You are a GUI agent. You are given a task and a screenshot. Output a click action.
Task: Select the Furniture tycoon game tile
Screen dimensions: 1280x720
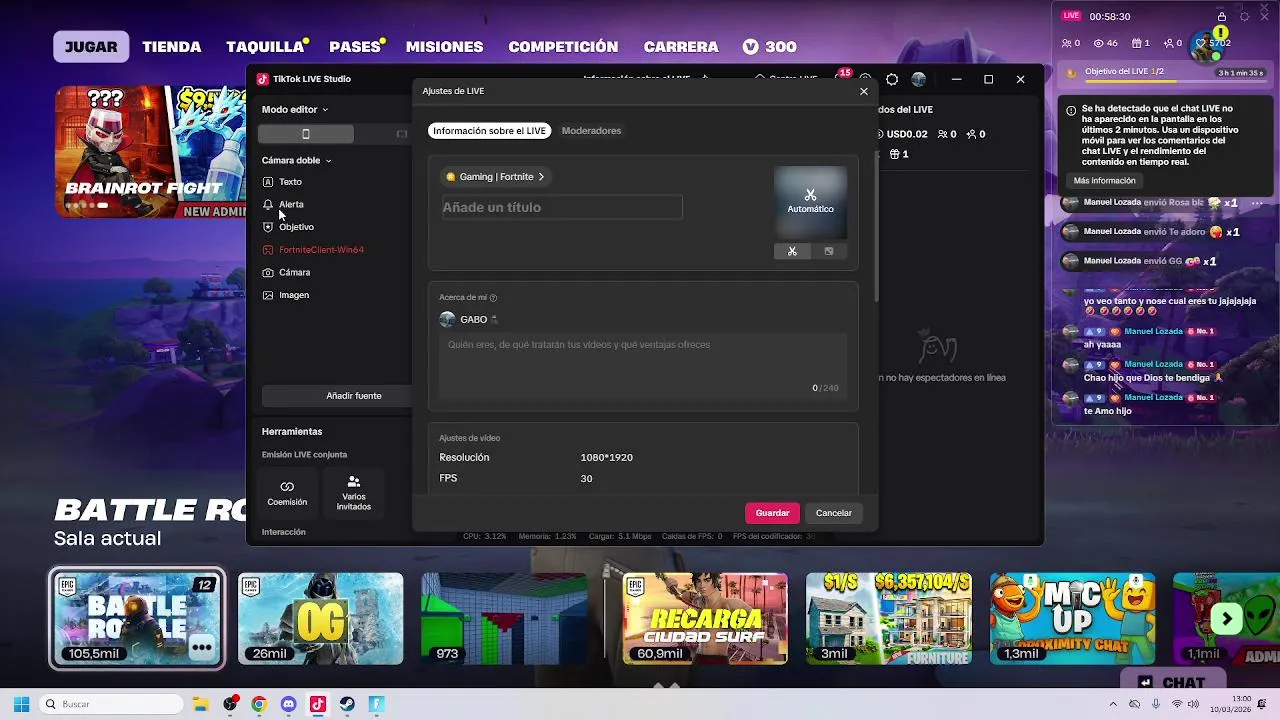click(x=888, y=618)
